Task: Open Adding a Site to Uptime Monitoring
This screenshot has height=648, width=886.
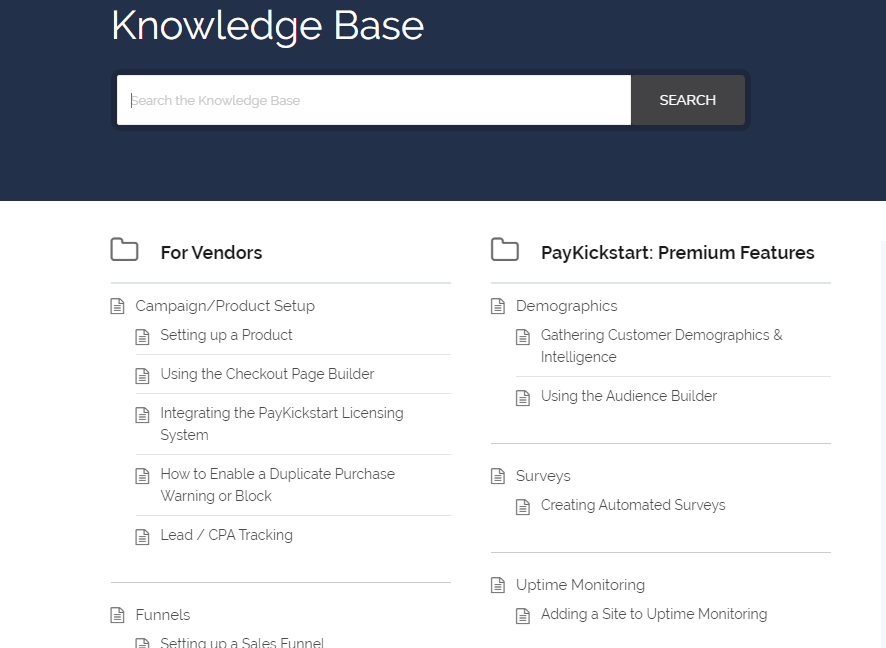Action: (654, 614)
